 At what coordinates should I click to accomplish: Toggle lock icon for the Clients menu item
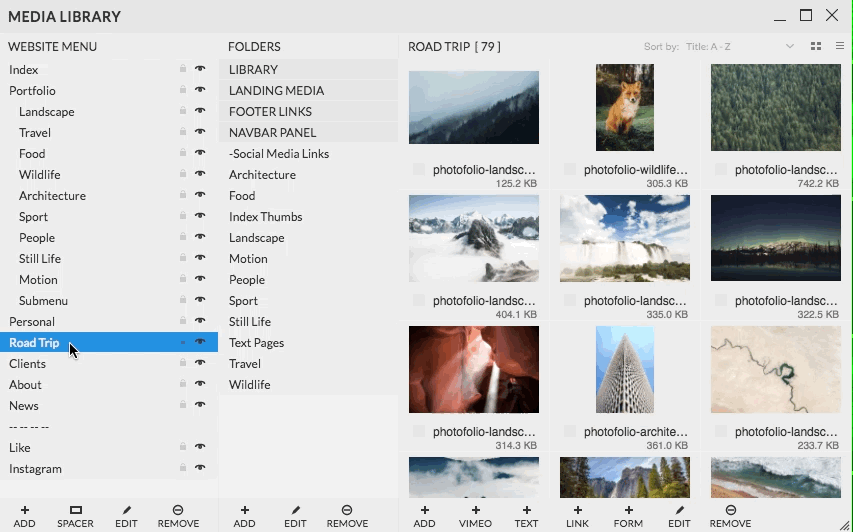click(x=182, y=364)
